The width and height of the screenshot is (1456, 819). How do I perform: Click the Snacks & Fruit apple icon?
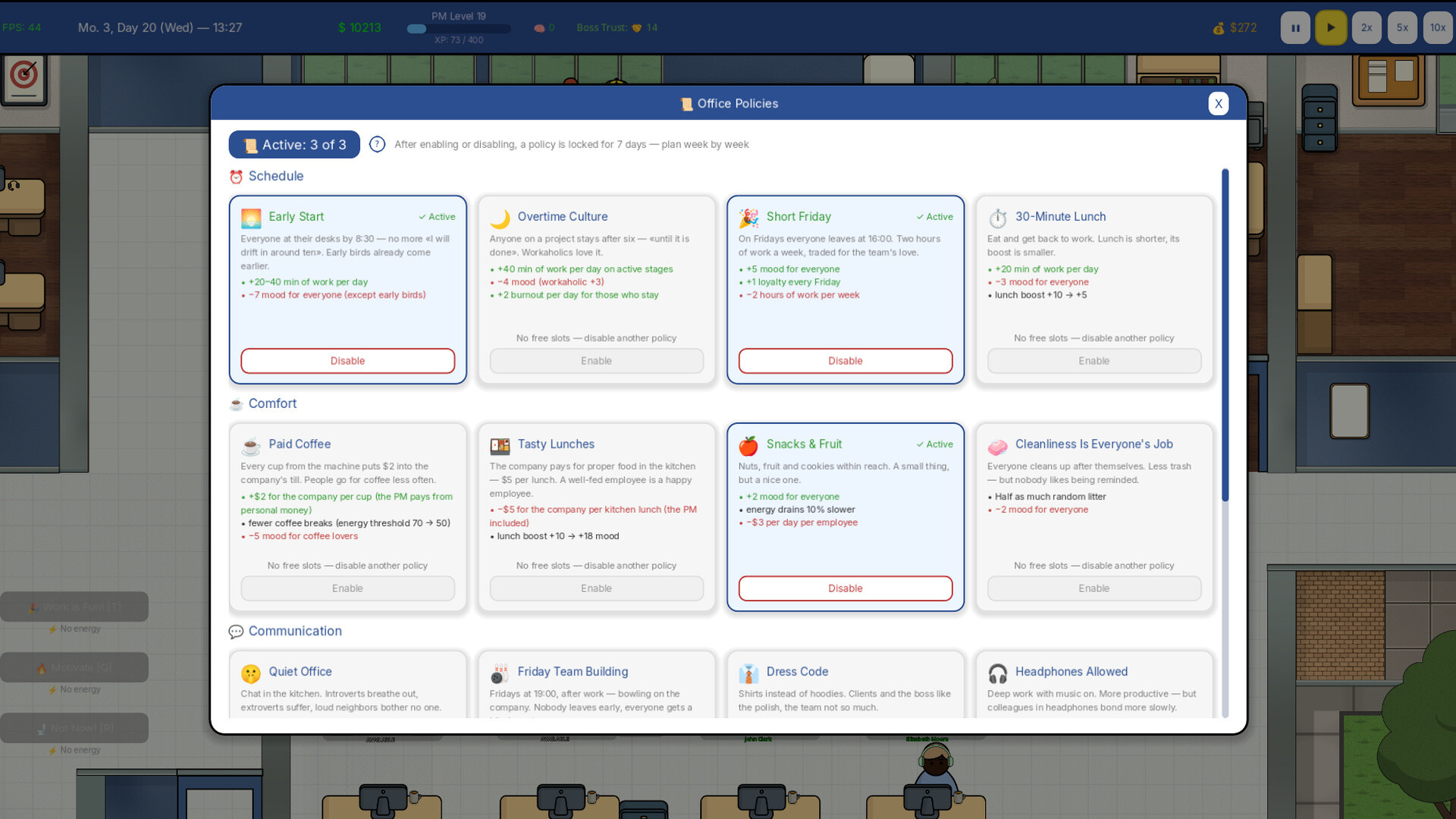click(748, 446)
